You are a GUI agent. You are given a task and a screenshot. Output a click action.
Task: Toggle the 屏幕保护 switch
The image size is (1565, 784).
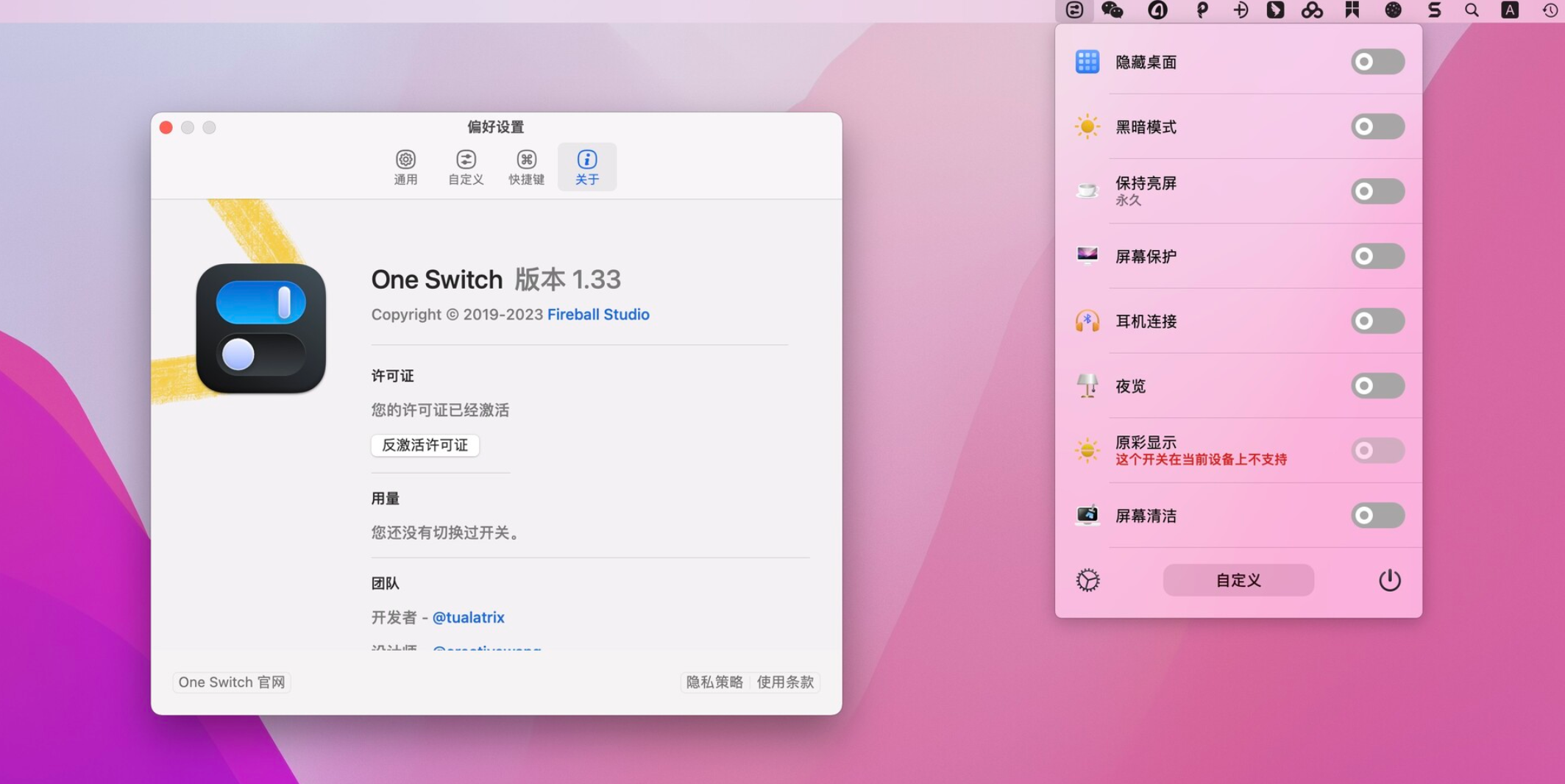[1377, 256]
